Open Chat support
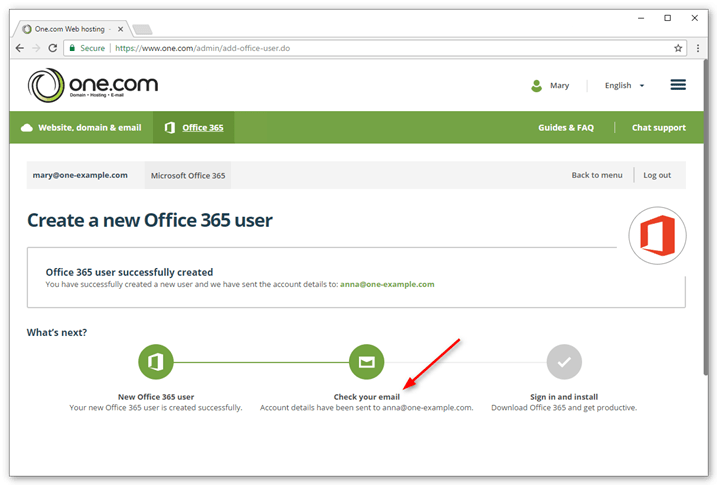 click(x=658, y=128)
